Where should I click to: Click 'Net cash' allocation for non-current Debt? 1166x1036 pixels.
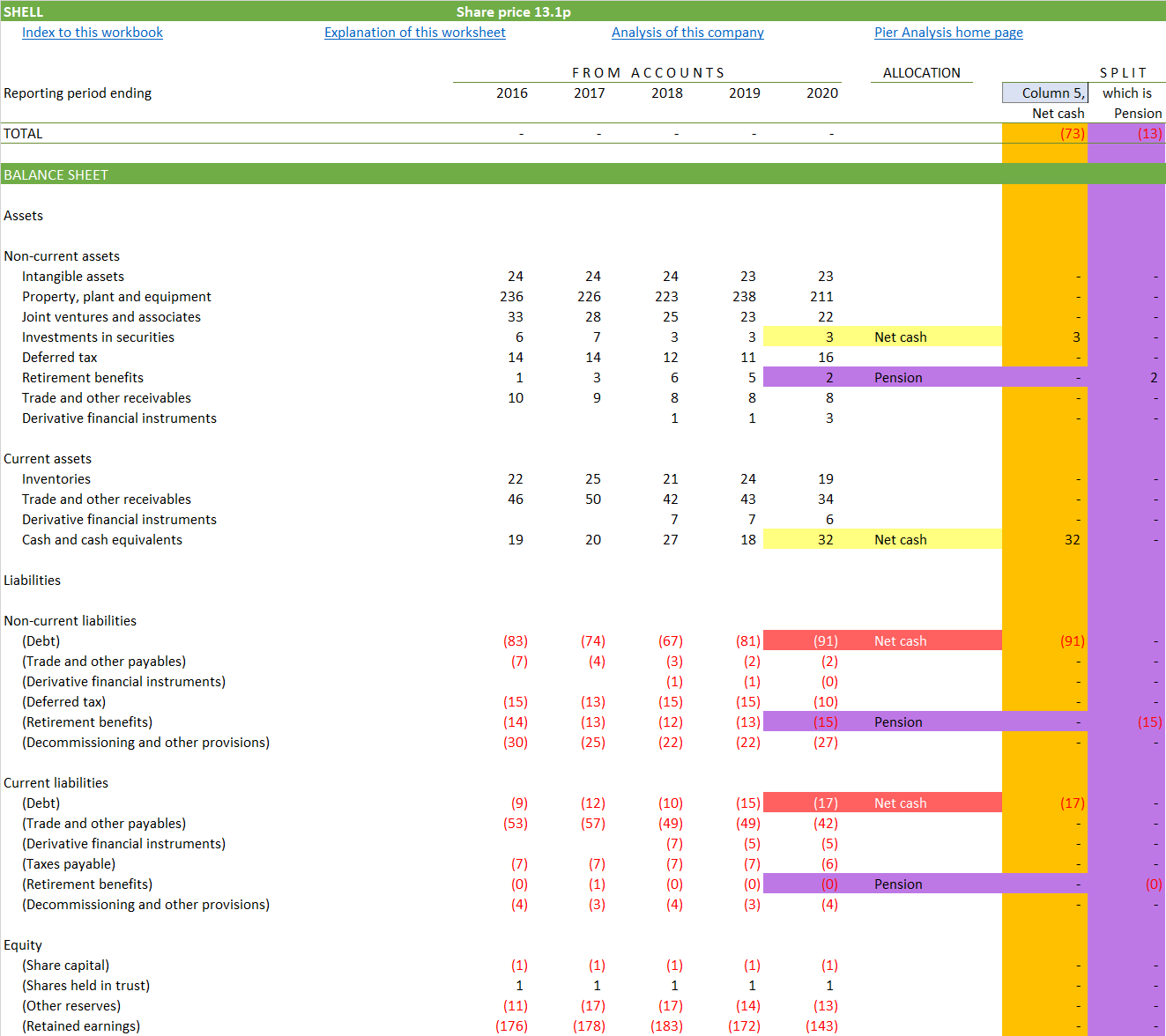tap(901, 640)
